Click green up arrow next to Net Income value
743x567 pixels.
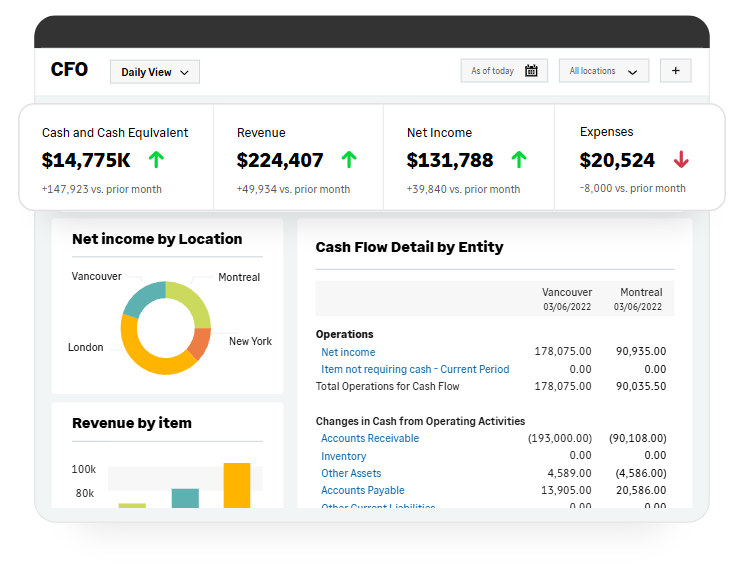tap(519, 160)
